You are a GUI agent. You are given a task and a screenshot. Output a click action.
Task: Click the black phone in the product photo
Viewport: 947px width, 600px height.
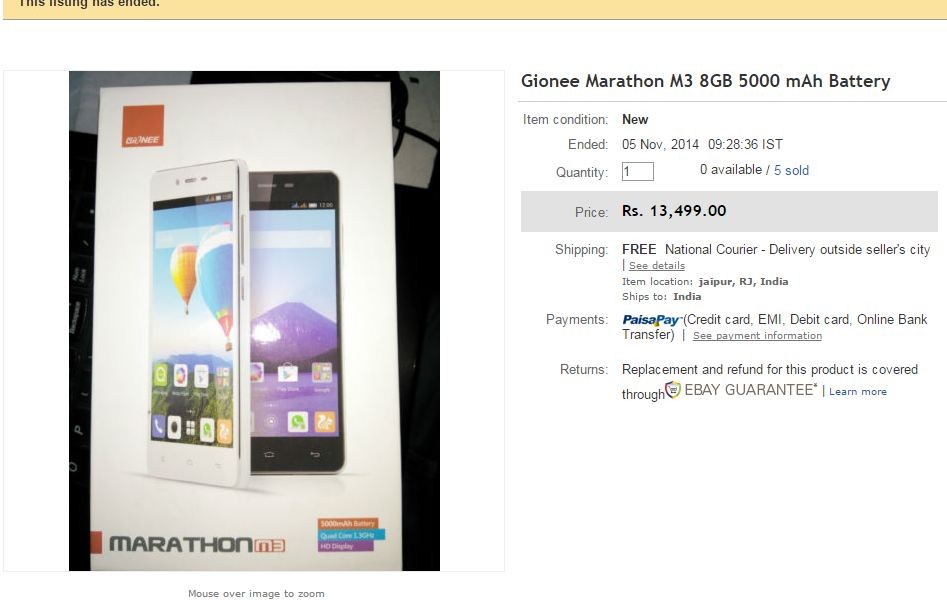[295, 322]
